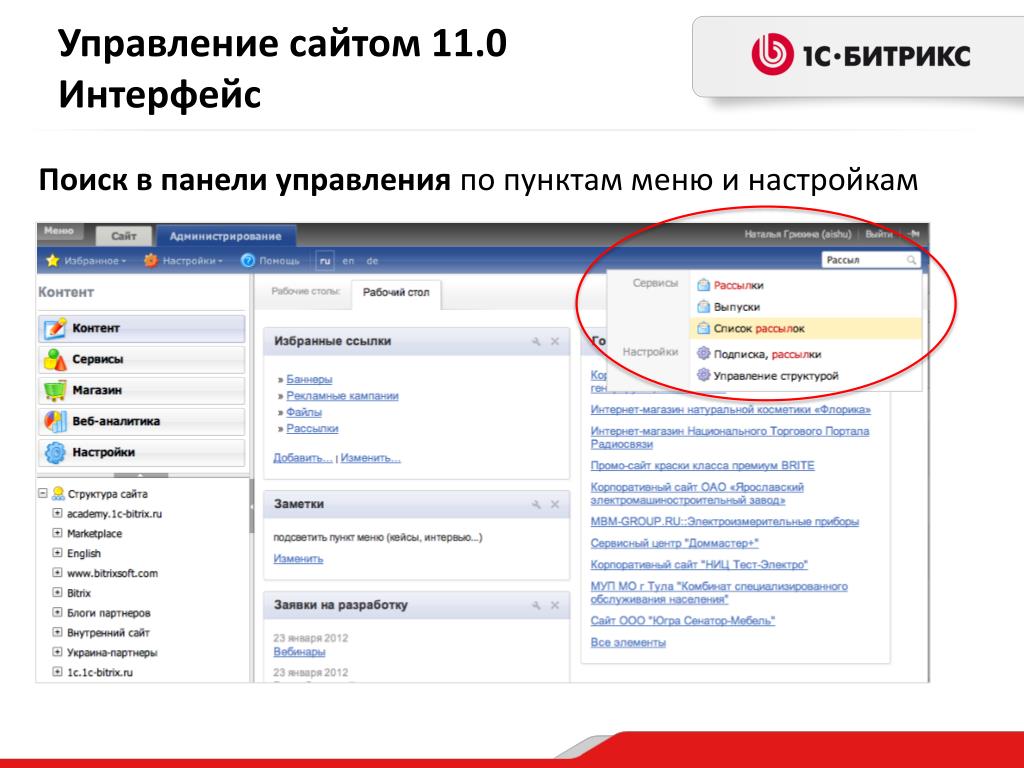
Task: Open the Настройки toolbar dropdown
Action: pyautogui.click(x=184, y=261)
